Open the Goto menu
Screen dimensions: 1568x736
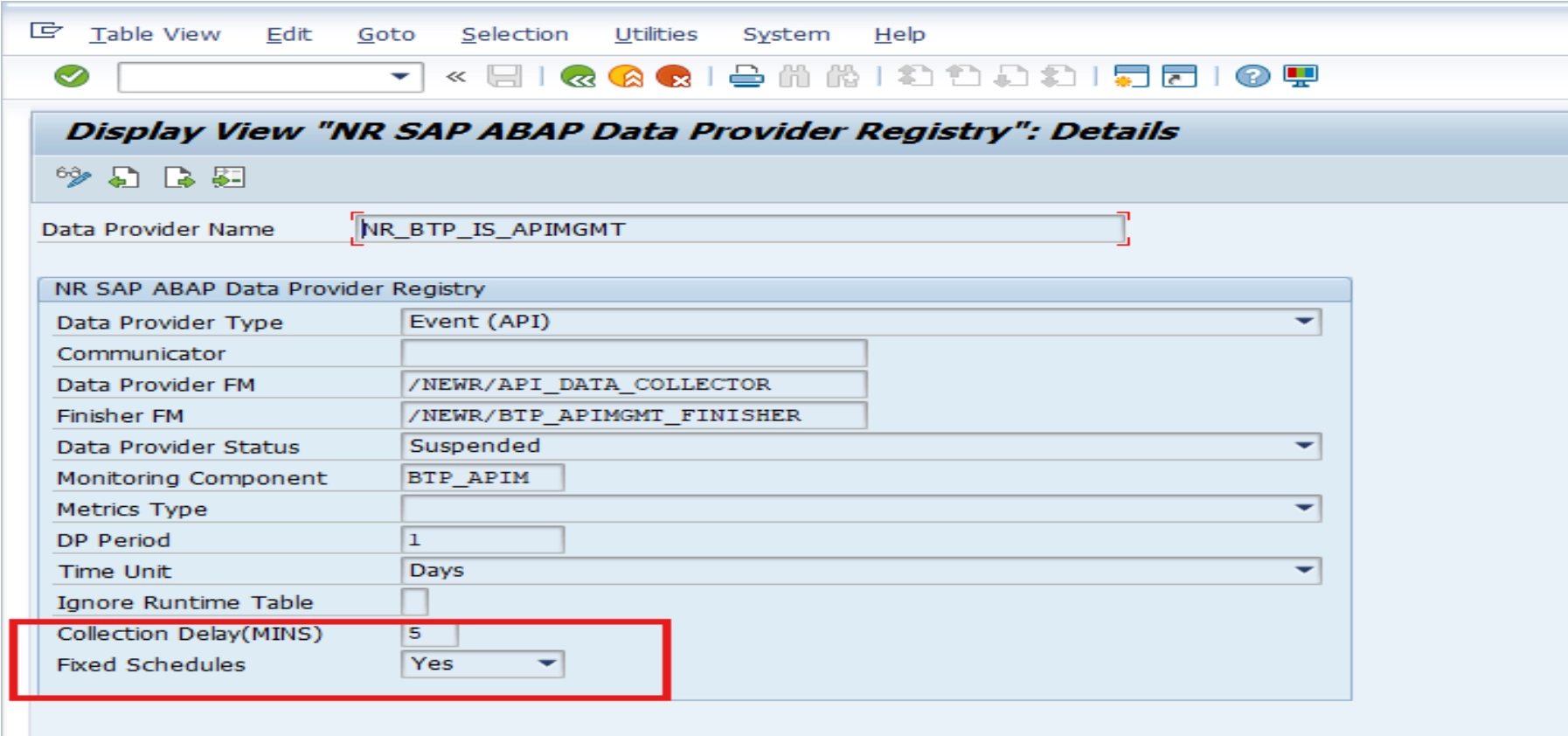(x=385, y=34)
